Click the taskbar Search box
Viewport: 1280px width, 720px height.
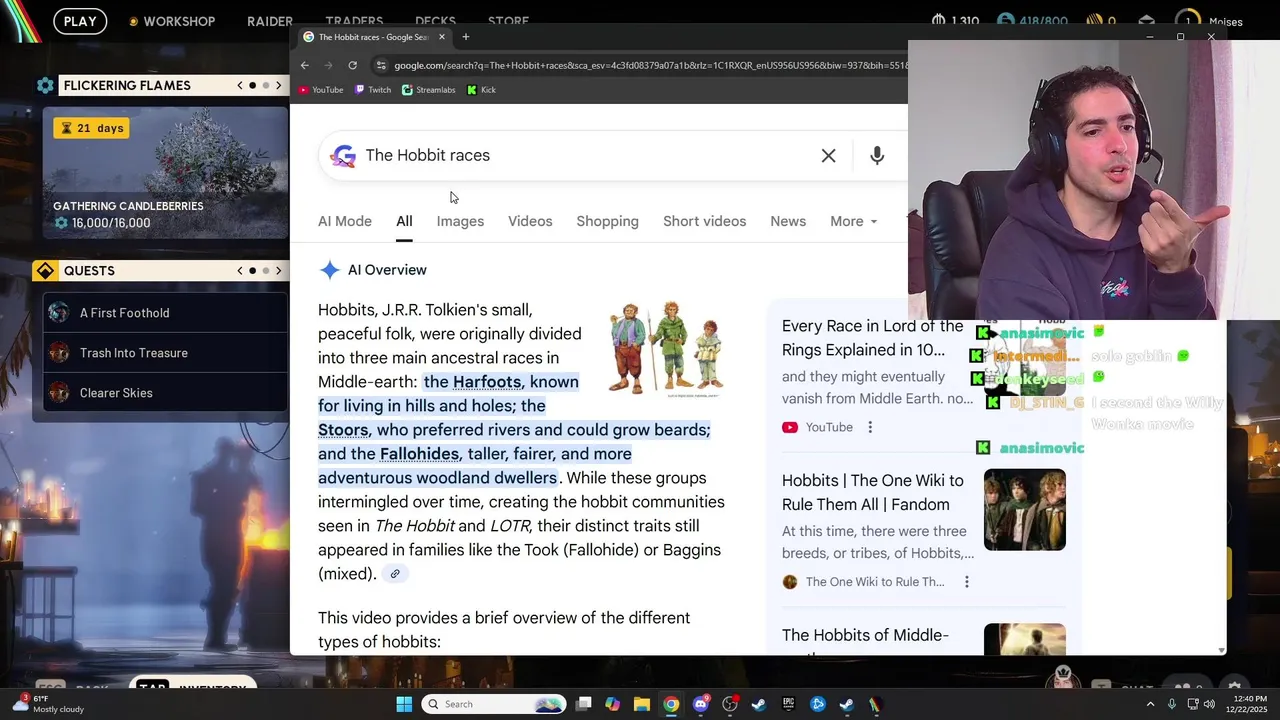493,704
